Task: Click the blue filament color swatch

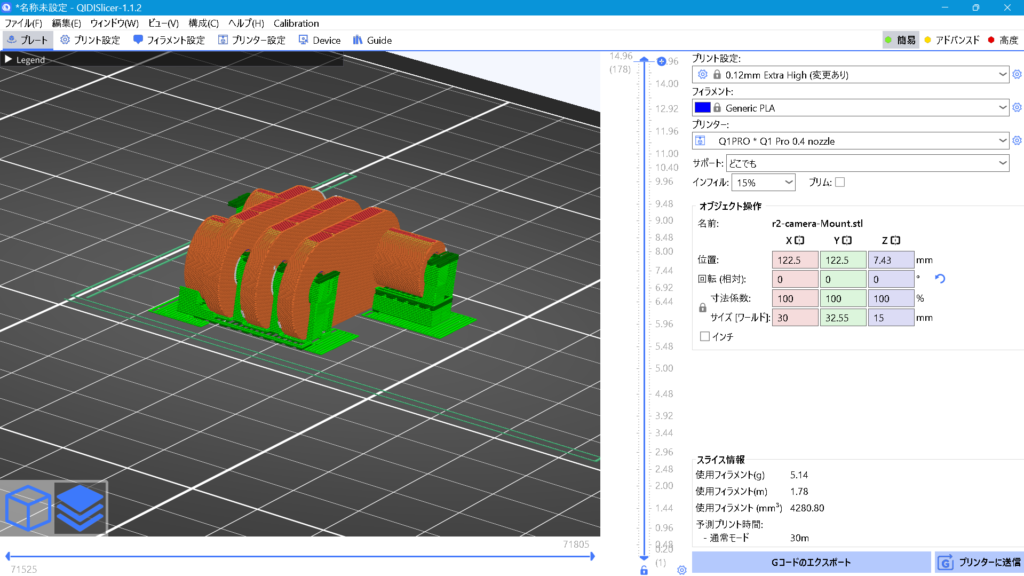Action: 702,107
